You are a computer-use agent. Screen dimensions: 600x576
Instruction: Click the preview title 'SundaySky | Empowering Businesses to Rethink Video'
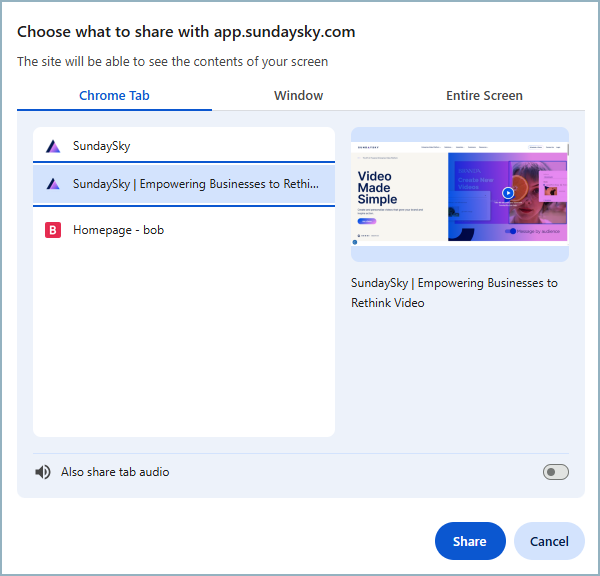(454, 293)
